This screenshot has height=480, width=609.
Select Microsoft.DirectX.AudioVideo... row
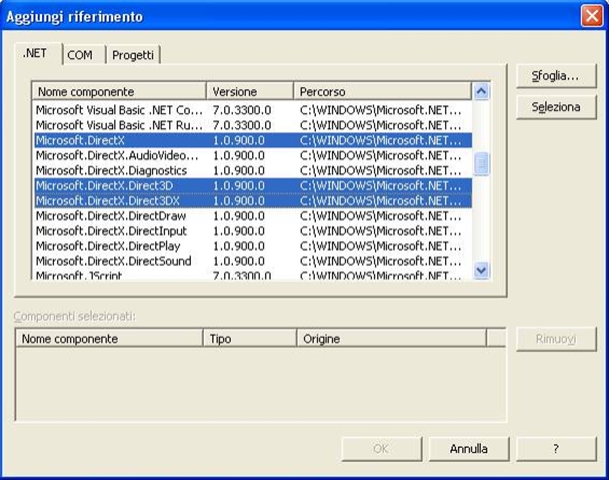pyautogui.click(x=253, y=155)
